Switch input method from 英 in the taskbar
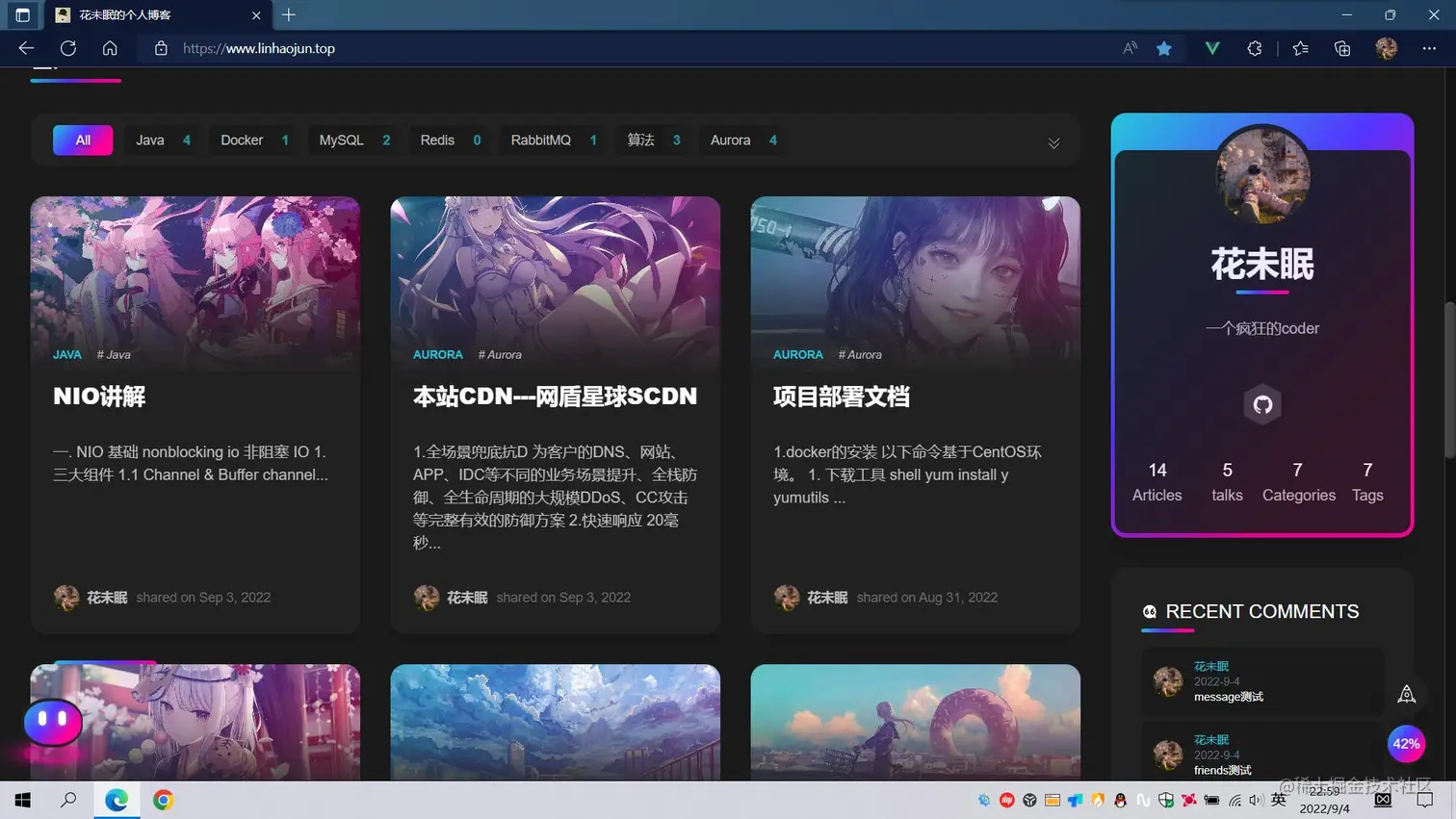 pos(1278,799)
